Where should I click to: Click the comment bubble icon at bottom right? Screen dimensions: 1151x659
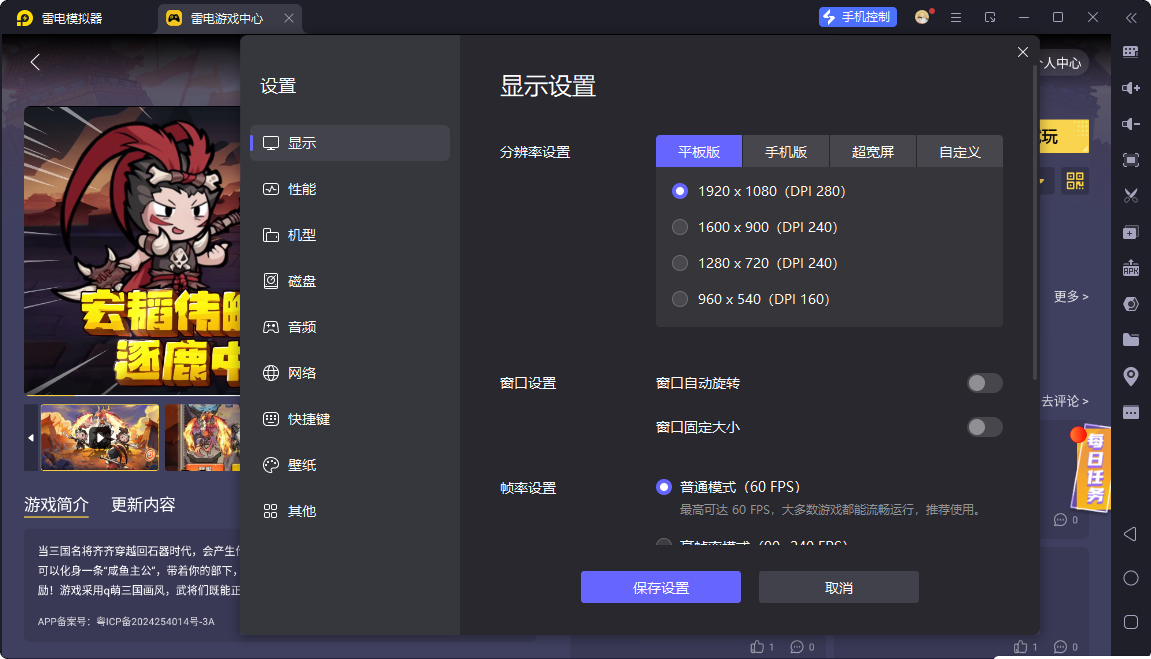click(1060, 647)
